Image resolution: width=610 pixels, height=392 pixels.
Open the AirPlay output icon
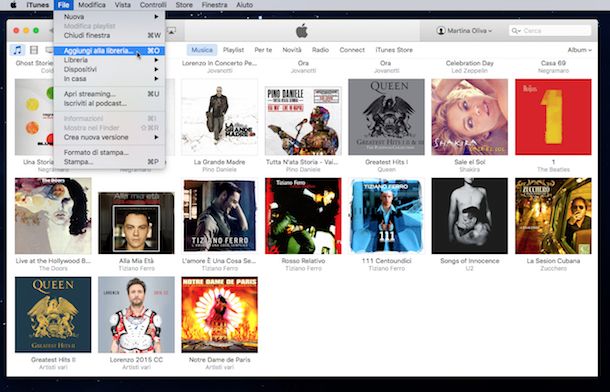[x=172, y=31]
